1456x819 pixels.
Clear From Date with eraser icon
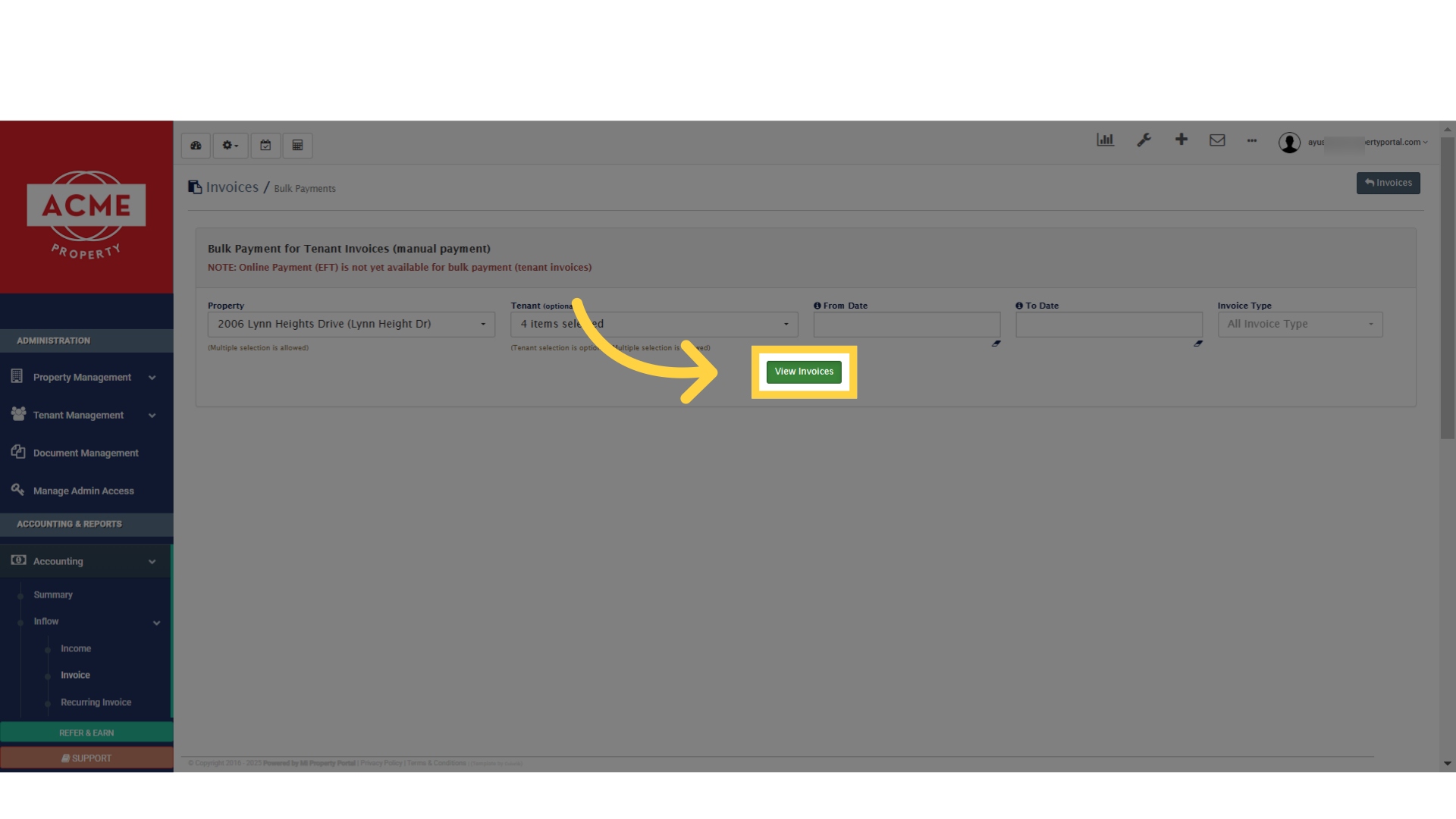click(x=996, y=344)
